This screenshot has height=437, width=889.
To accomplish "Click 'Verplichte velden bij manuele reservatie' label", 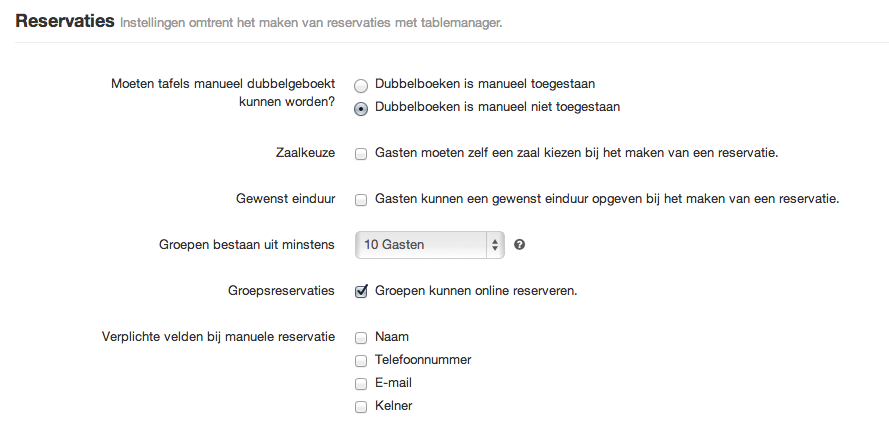I will pyautogui.click(x=218, y=337).
